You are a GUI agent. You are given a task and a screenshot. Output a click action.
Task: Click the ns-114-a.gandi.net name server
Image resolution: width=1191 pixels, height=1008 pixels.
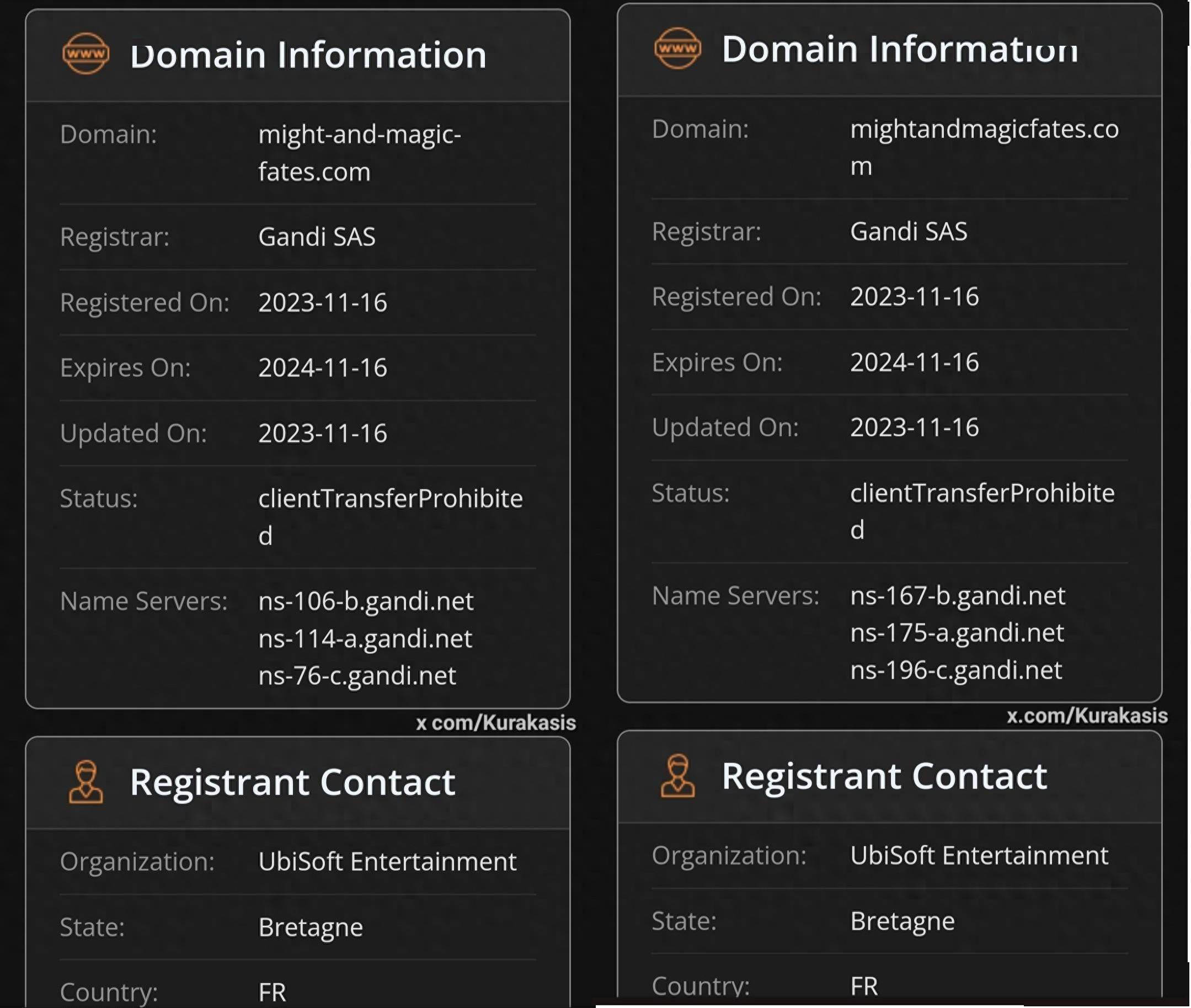pyautogui.click(x=365, y=638)
